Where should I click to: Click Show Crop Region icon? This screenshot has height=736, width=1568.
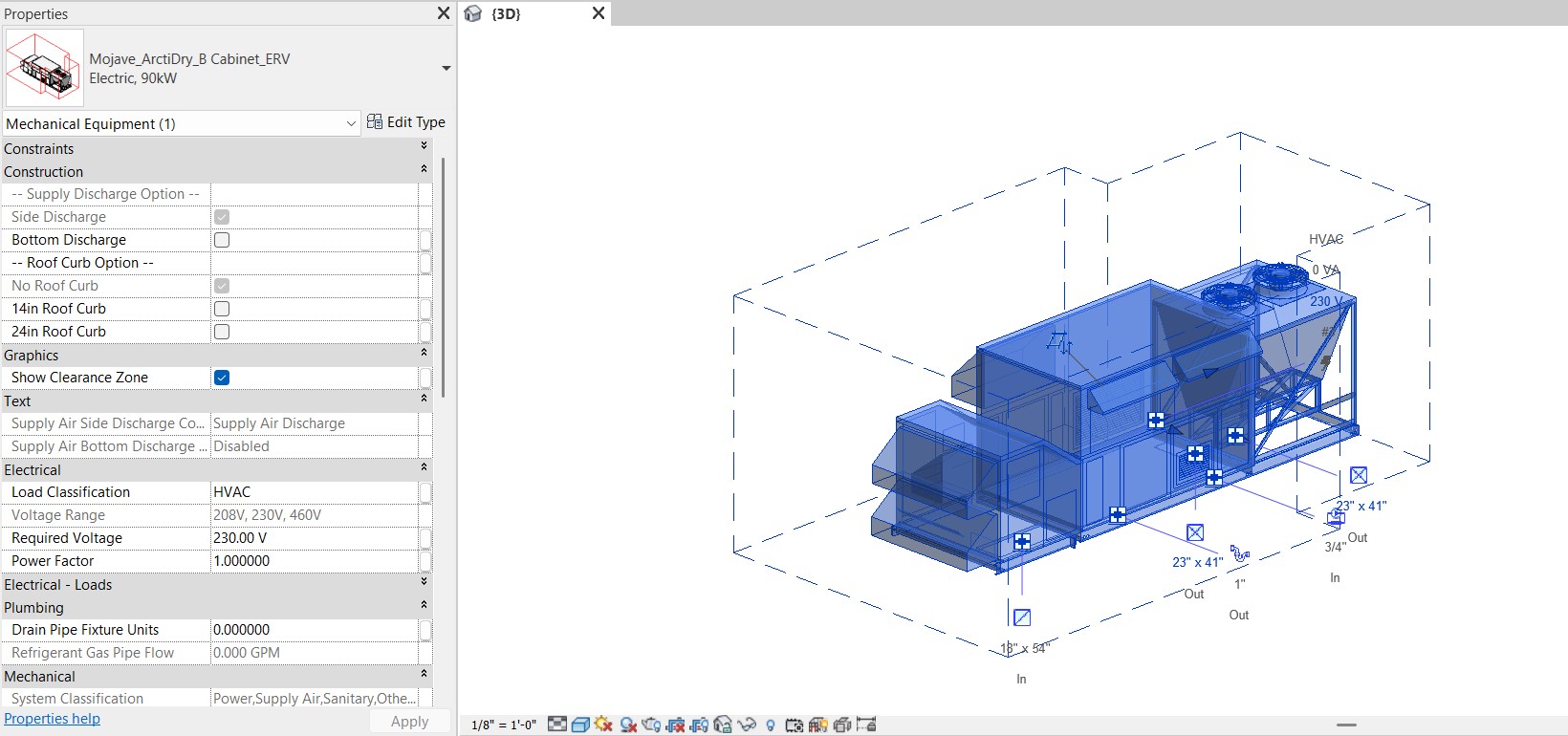(x=699, y=725)
